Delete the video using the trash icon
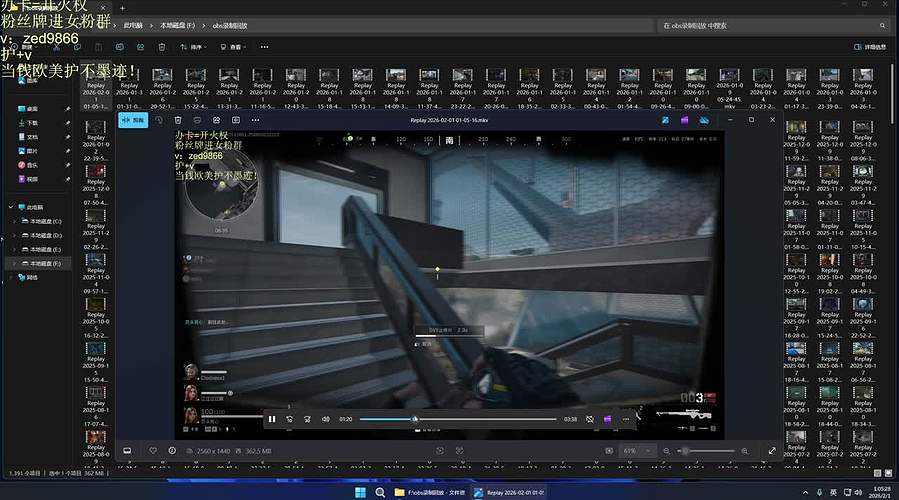Image resolution: width=899 pixels, height=500 pixels. tap(178, 120)
